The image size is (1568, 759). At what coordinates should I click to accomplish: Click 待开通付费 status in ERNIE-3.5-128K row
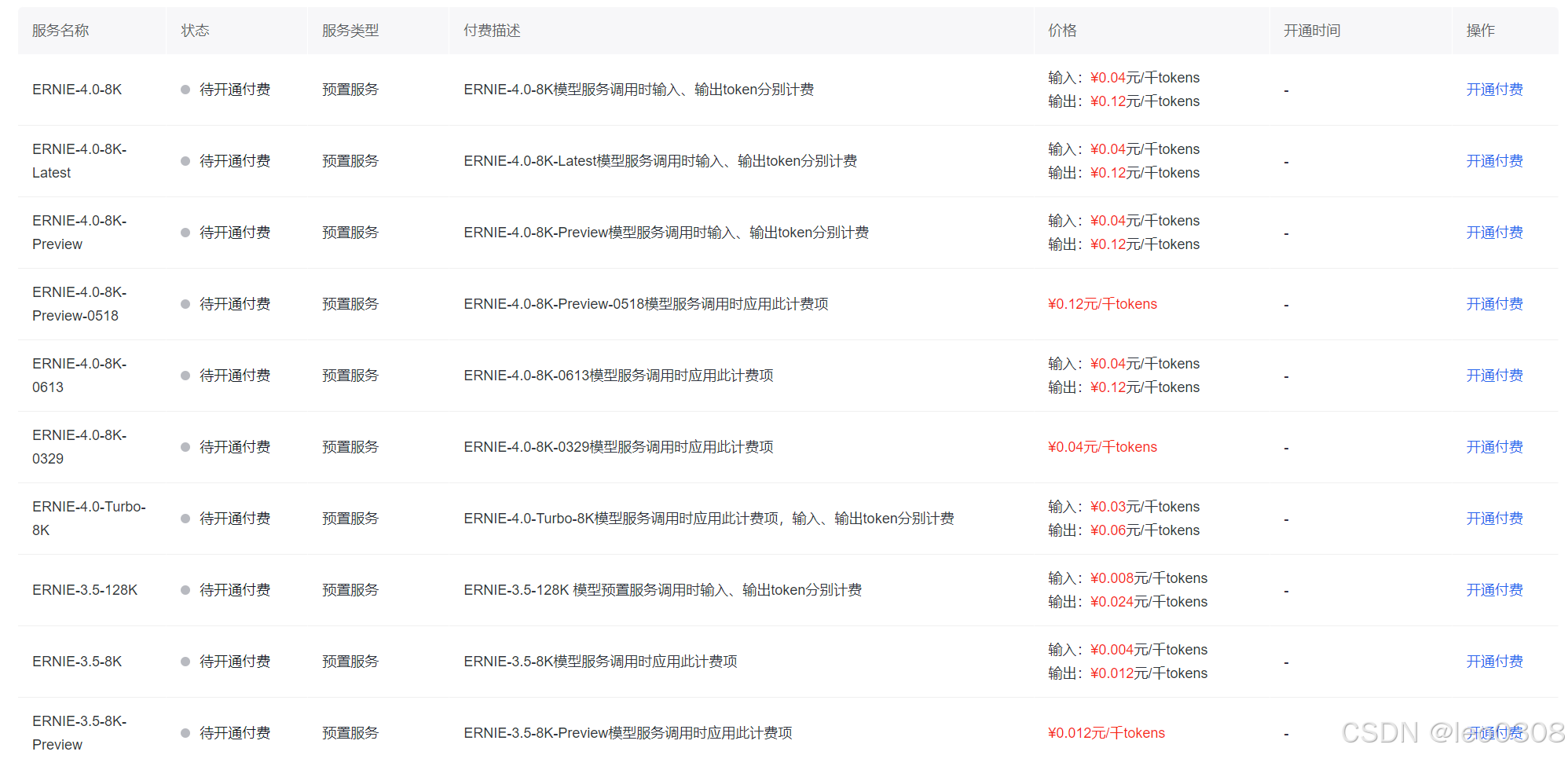coord(235,590)
